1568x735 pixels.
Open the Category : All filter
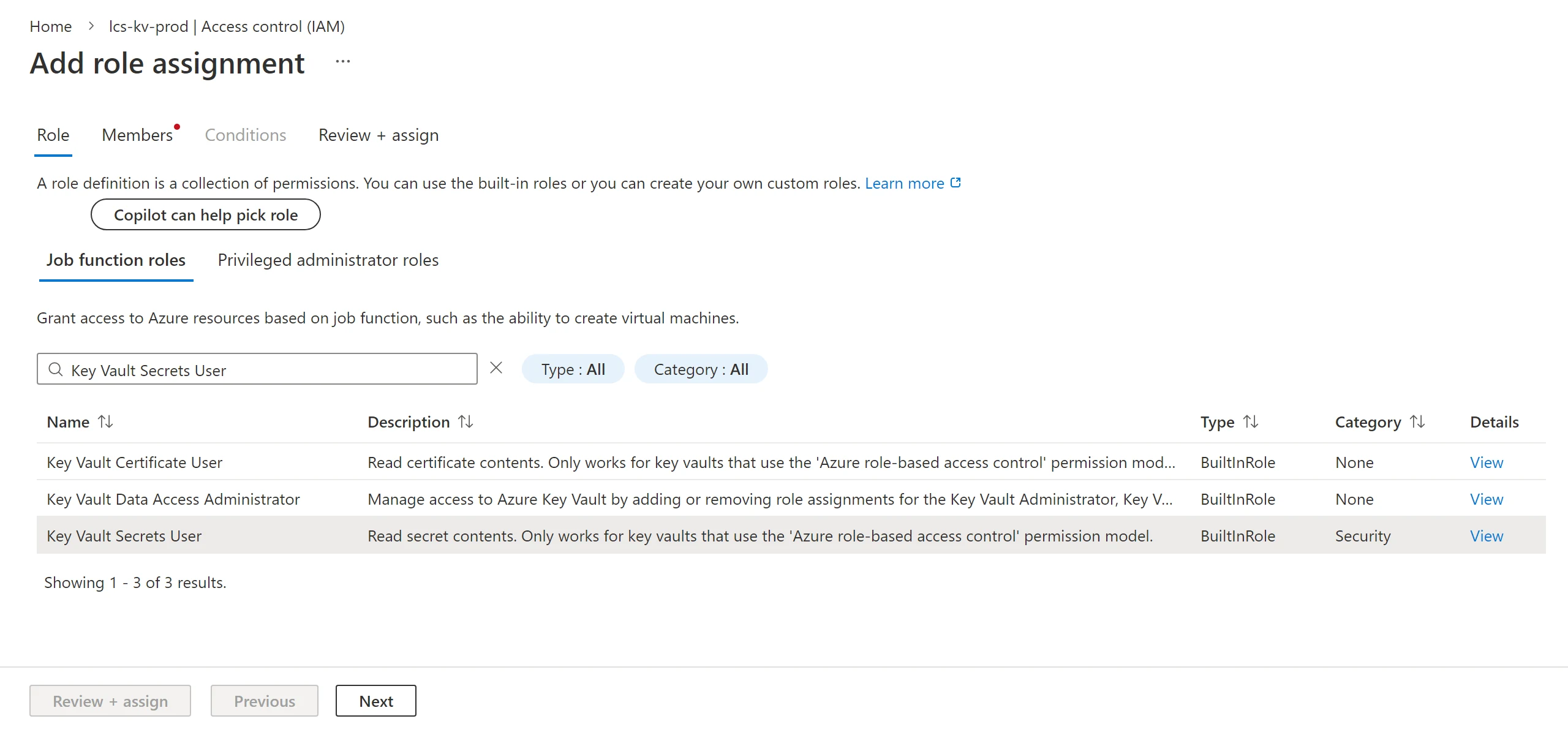(701, 369)
